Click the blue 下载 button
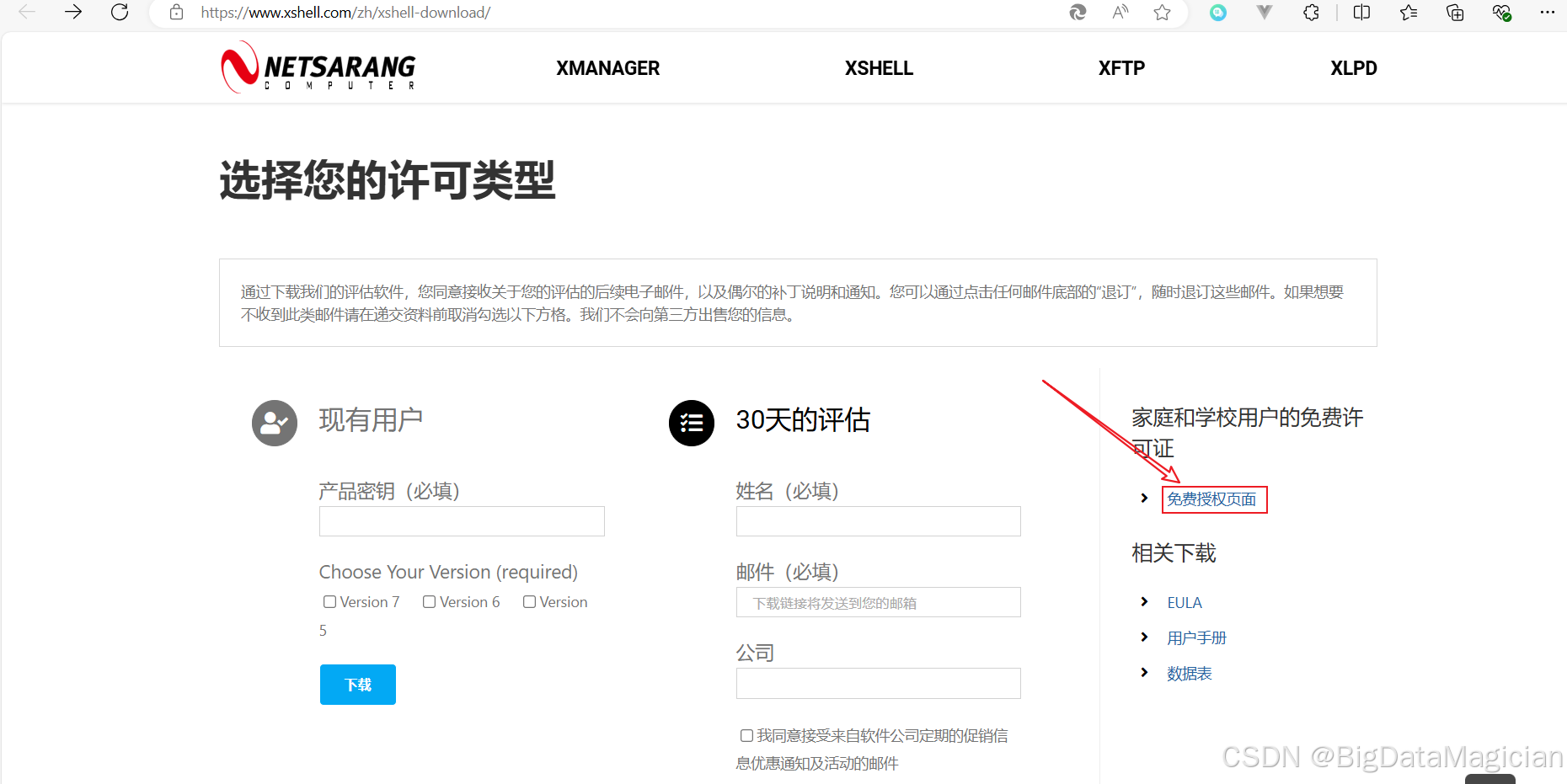The image size is (1567, 784). click(x=358, y=685)
